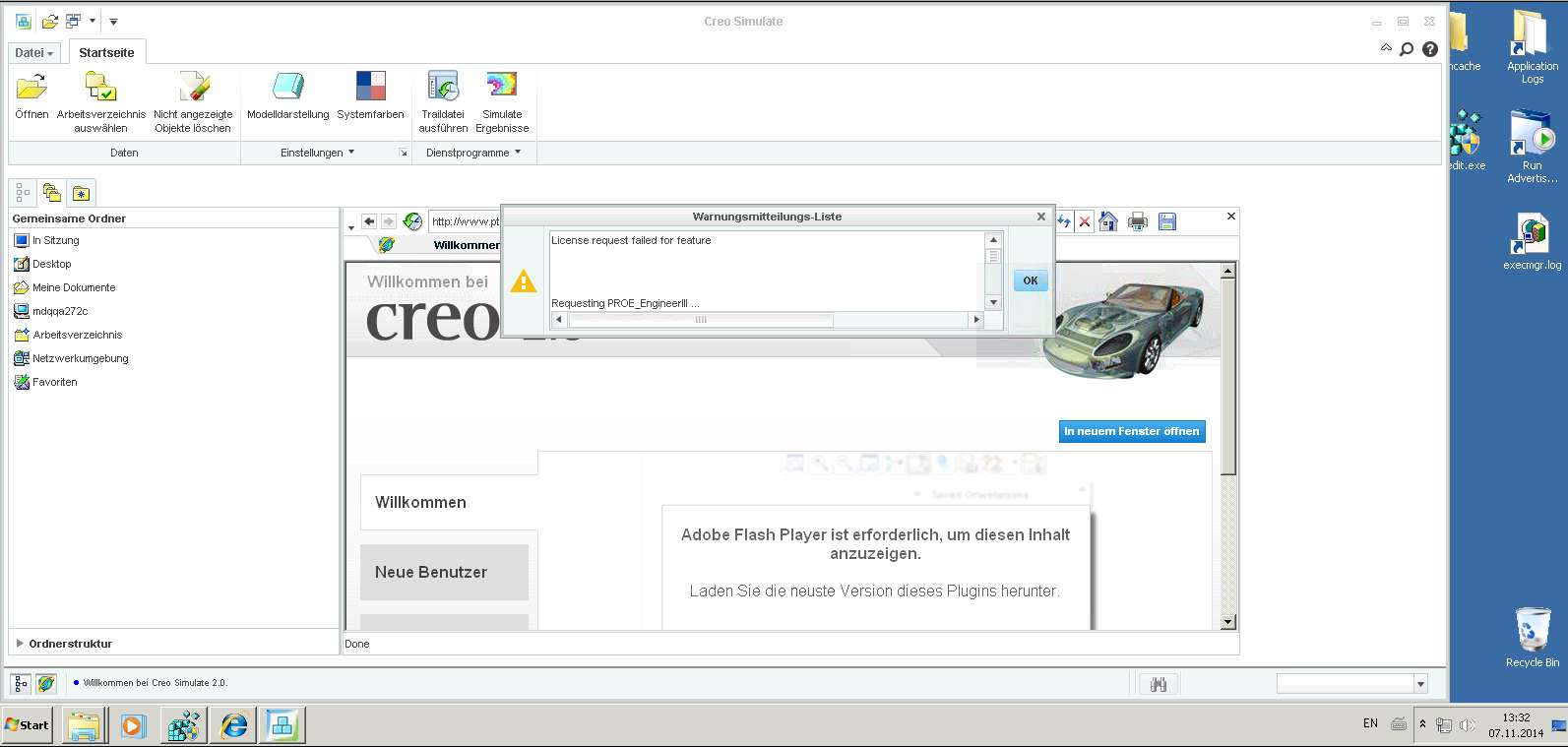The width and height of the screenshot is (1568, 747).
Task: Click the browser print icon
Action: coord(1138,221)
